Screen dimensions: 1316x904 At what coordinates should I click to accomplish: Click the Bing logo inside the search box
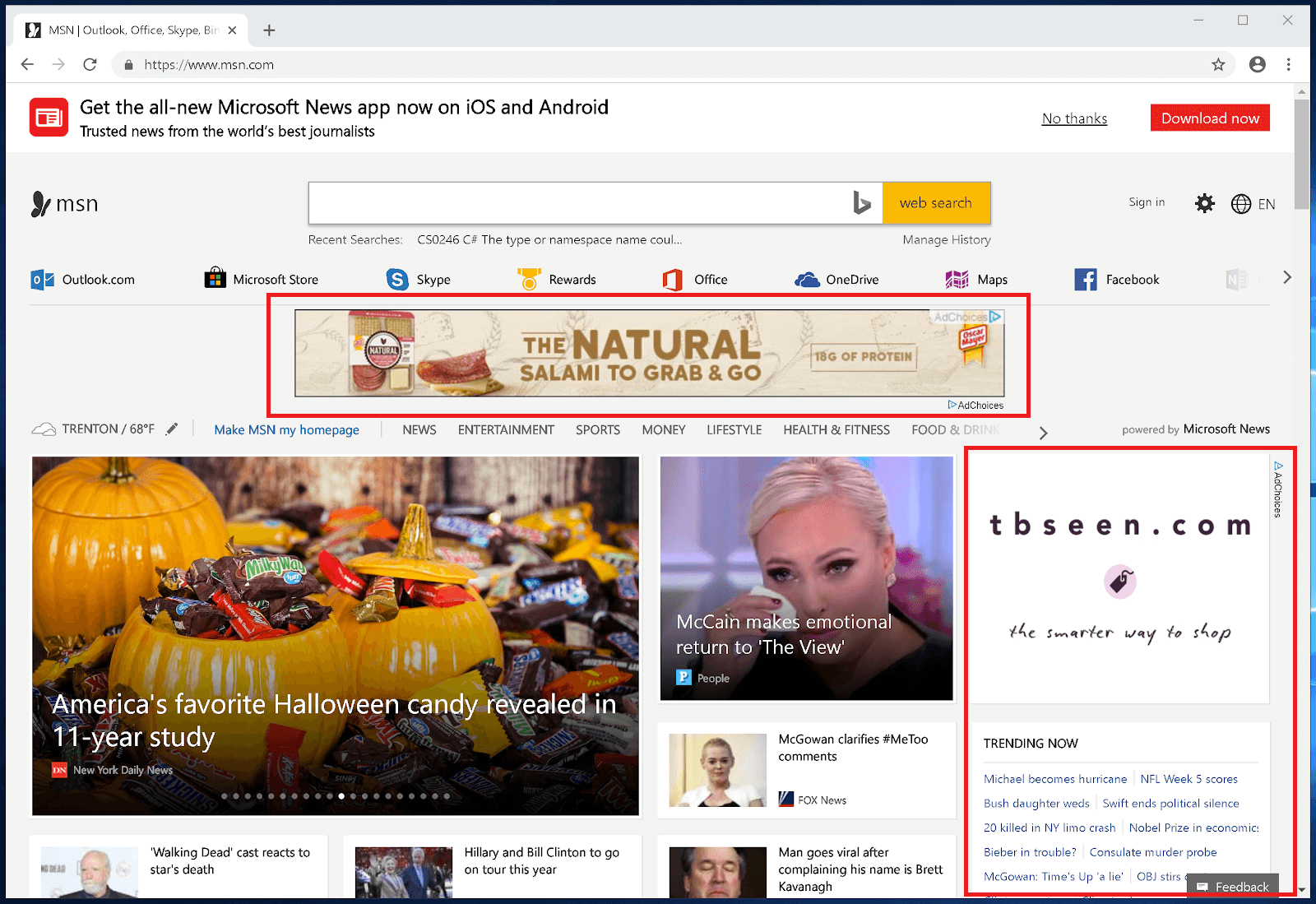coord(862,202)
